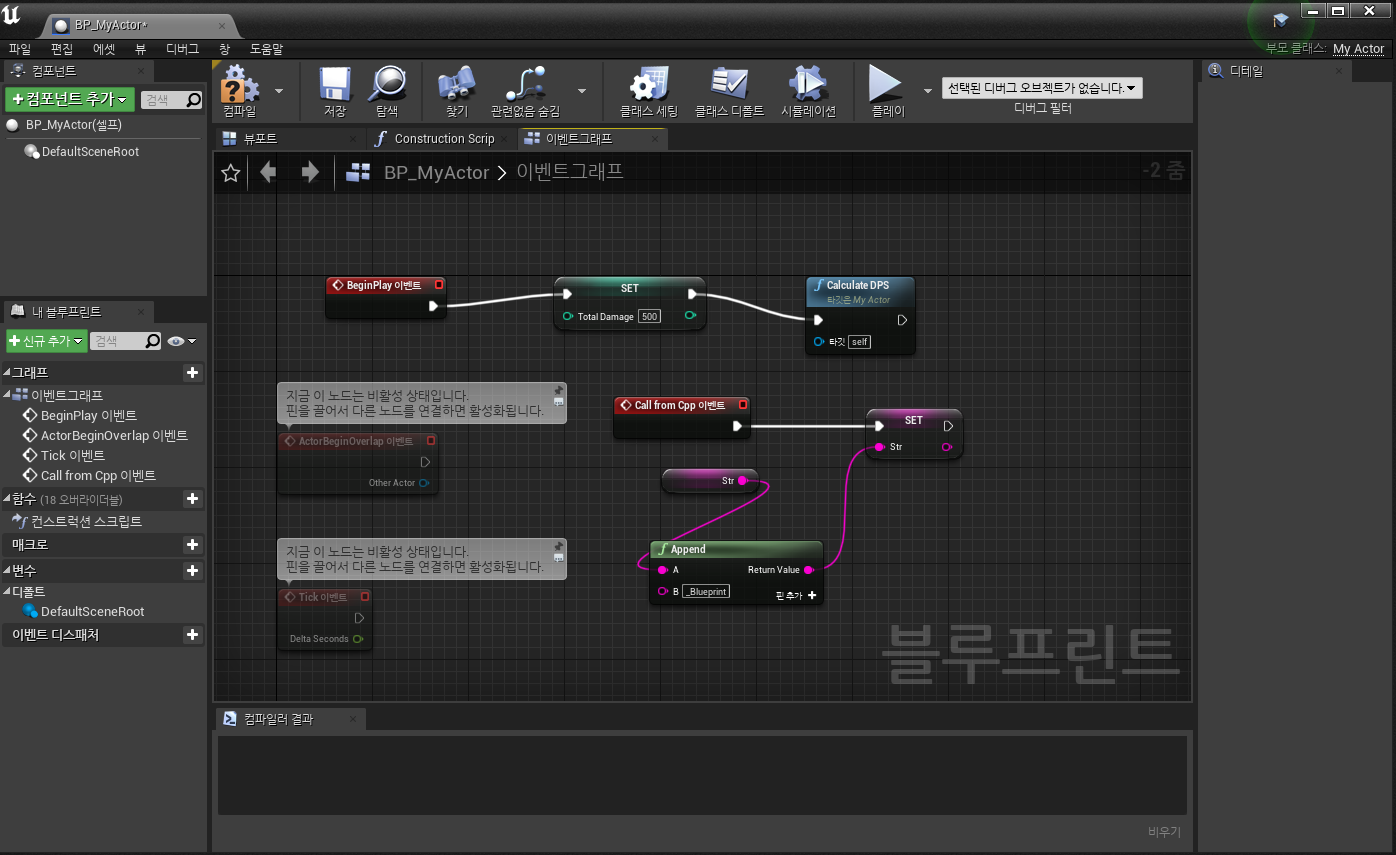The height and width of the screenshot is (855, 1396).
Task: Open the Compile options dropdown arrow
Action: [279, 90]
